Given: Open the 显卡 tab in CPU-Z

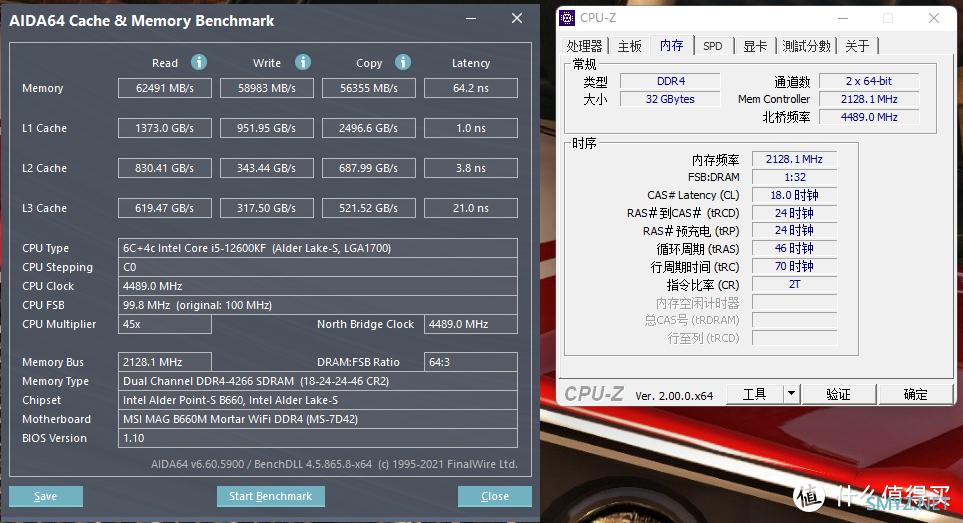Looking at the screenshot, I should click(x=755, y=46).
